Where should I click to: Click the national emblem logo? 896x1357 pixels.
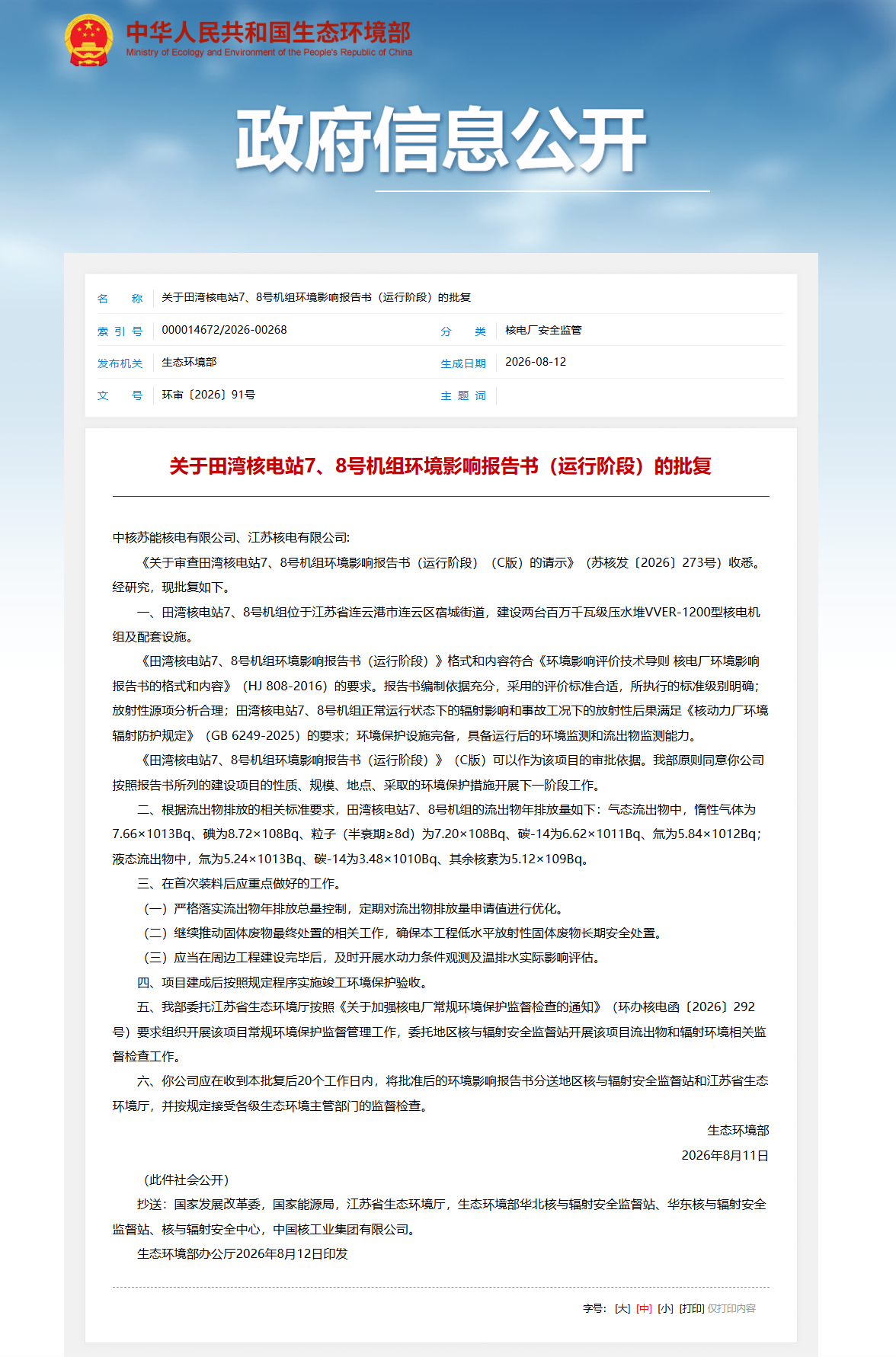(x=88, y=40)
